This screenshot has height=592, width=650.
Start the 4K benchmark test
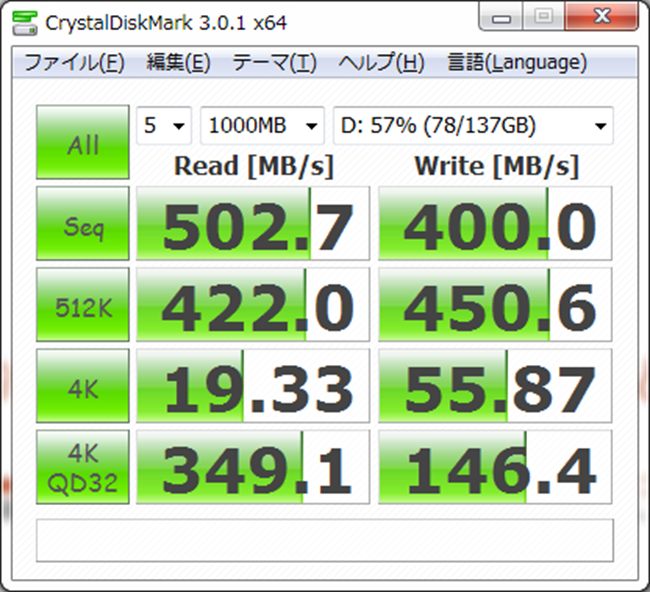(x=83, y=386)
